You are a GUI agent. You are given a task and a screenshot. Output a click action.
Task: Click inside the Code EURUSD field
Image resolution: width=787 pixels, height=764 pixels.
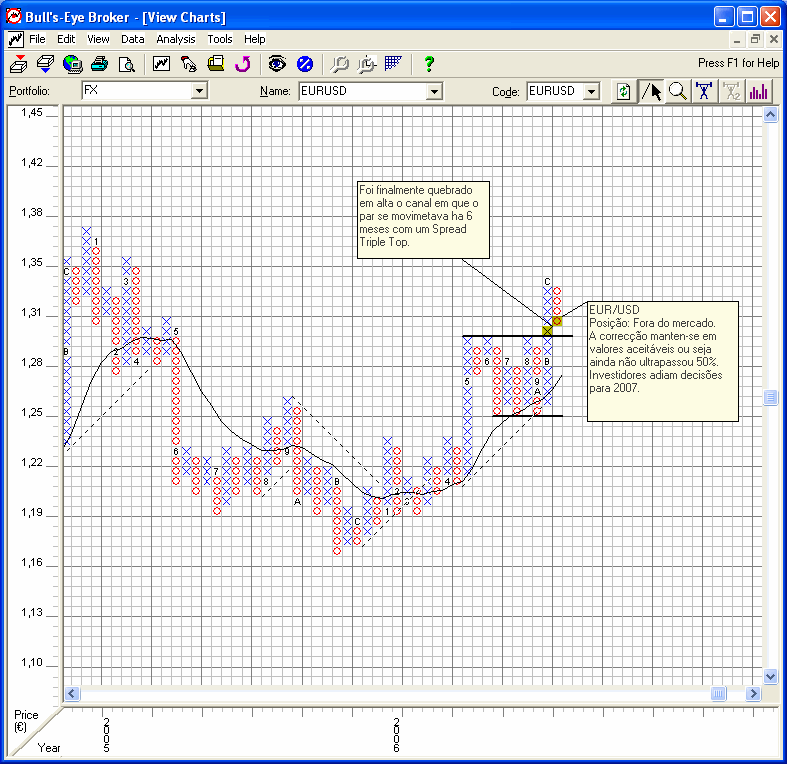click(x=556, y=91)
